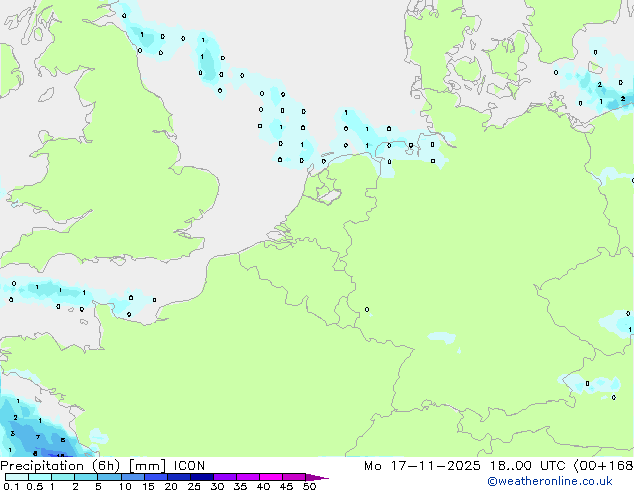Open the weatheronline.co.uk link
Viewport: 634px width, 490px height.
click(550, 481)
